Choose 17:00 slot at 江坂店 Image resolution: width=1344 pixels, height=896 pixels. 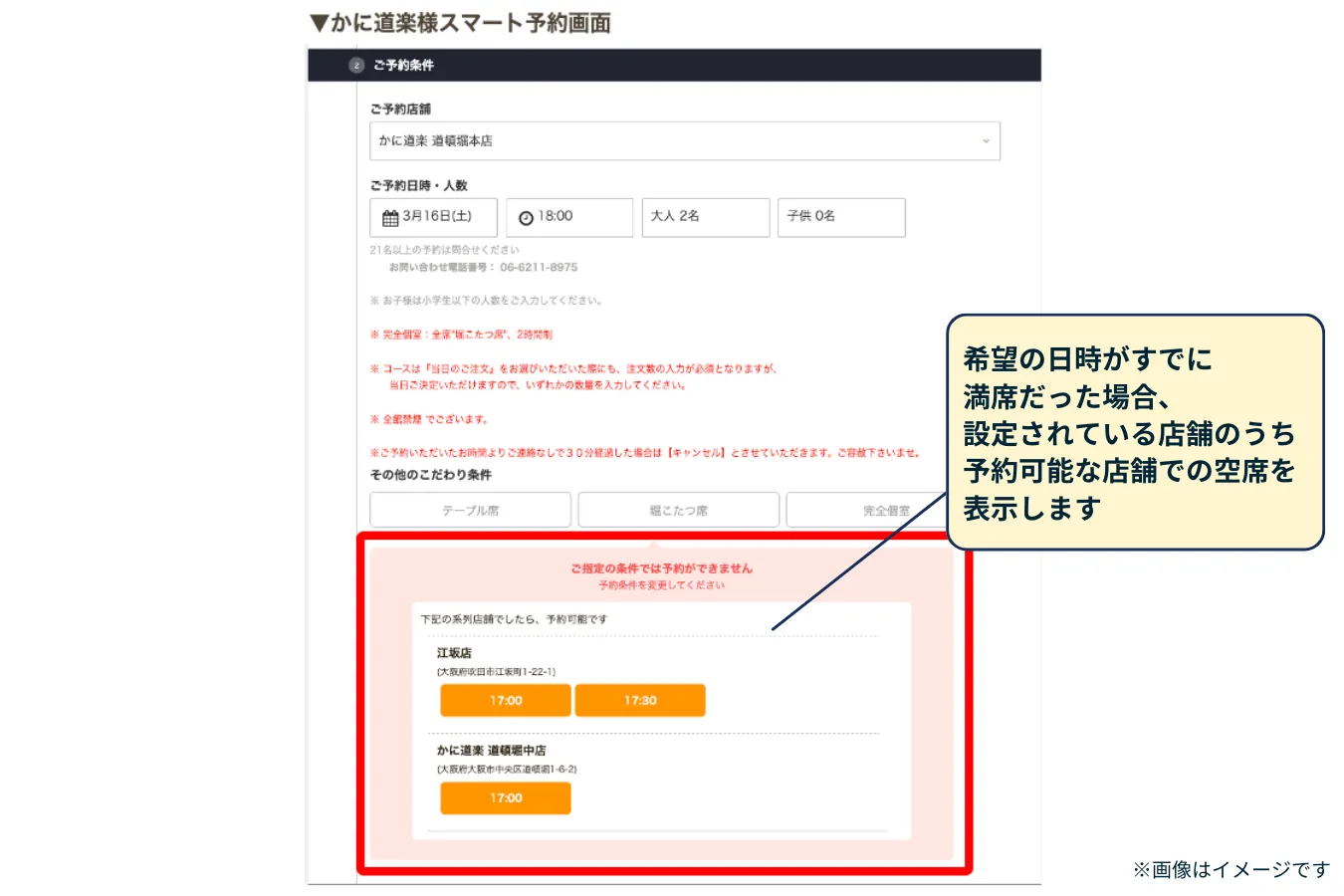[x=506, y=700]
